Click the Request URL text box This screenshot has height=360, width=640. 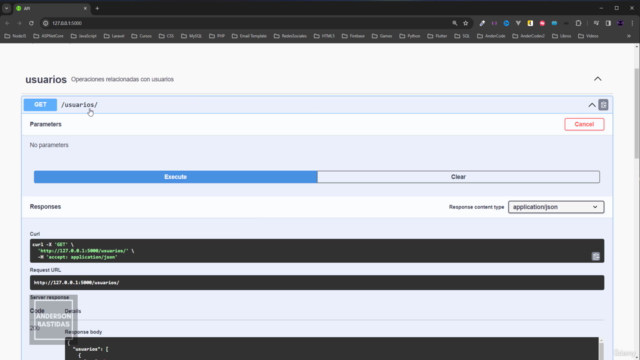point(317,282)
